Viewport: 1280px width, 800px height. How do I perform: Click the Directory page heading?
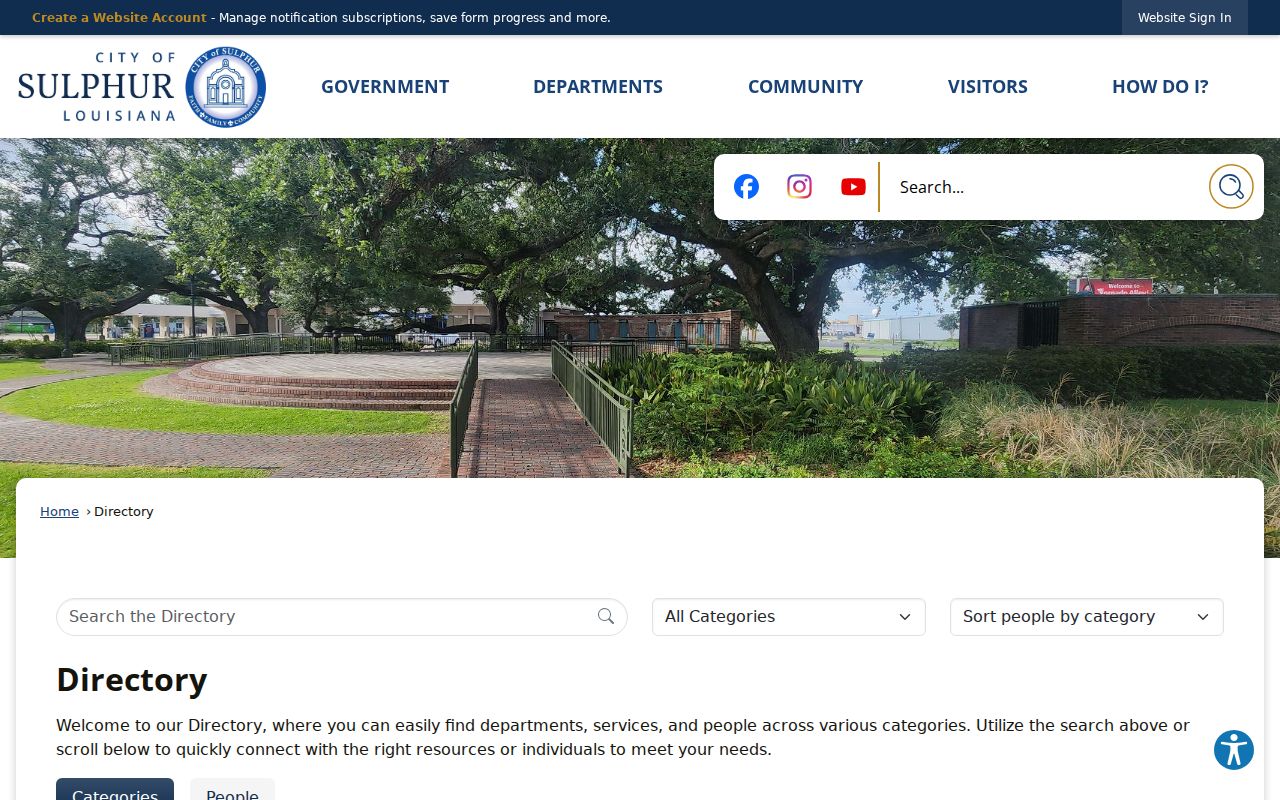(132, 680)
